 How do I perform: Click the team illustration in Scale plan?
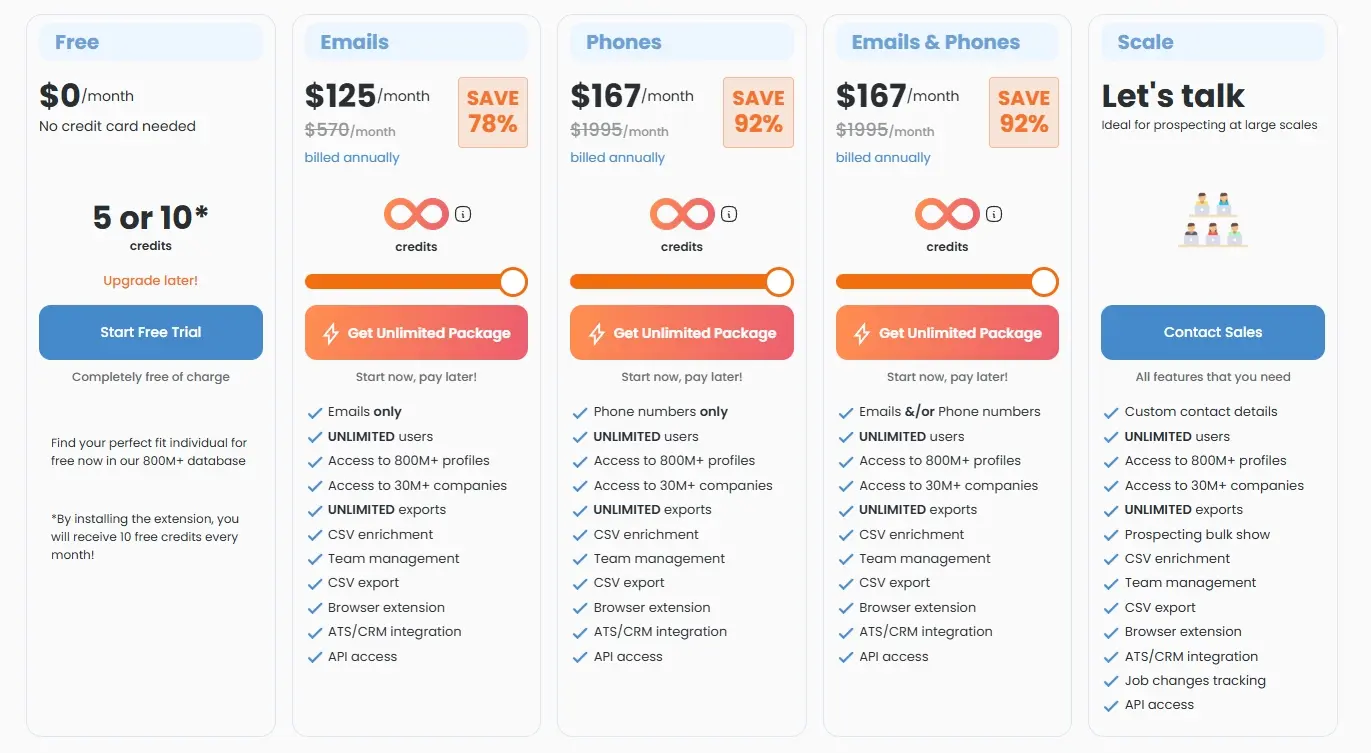[1213, 220]
